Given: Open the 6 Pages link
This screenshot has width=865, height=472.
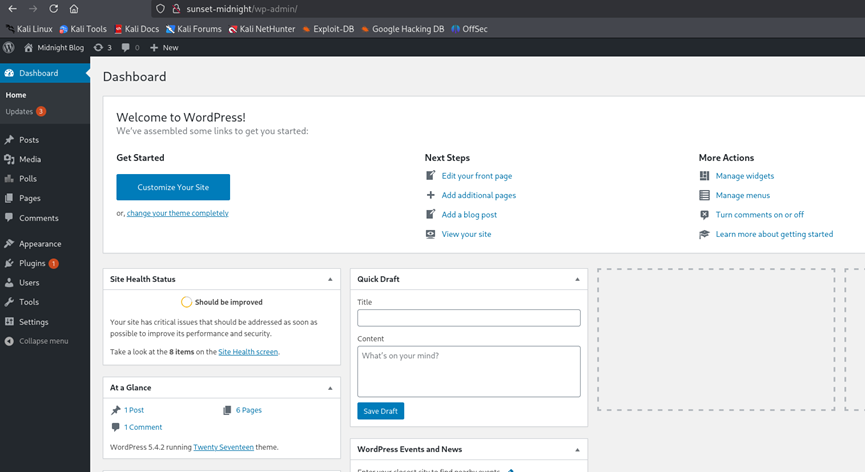Looking at the screenshot, I should coord(249,410).
